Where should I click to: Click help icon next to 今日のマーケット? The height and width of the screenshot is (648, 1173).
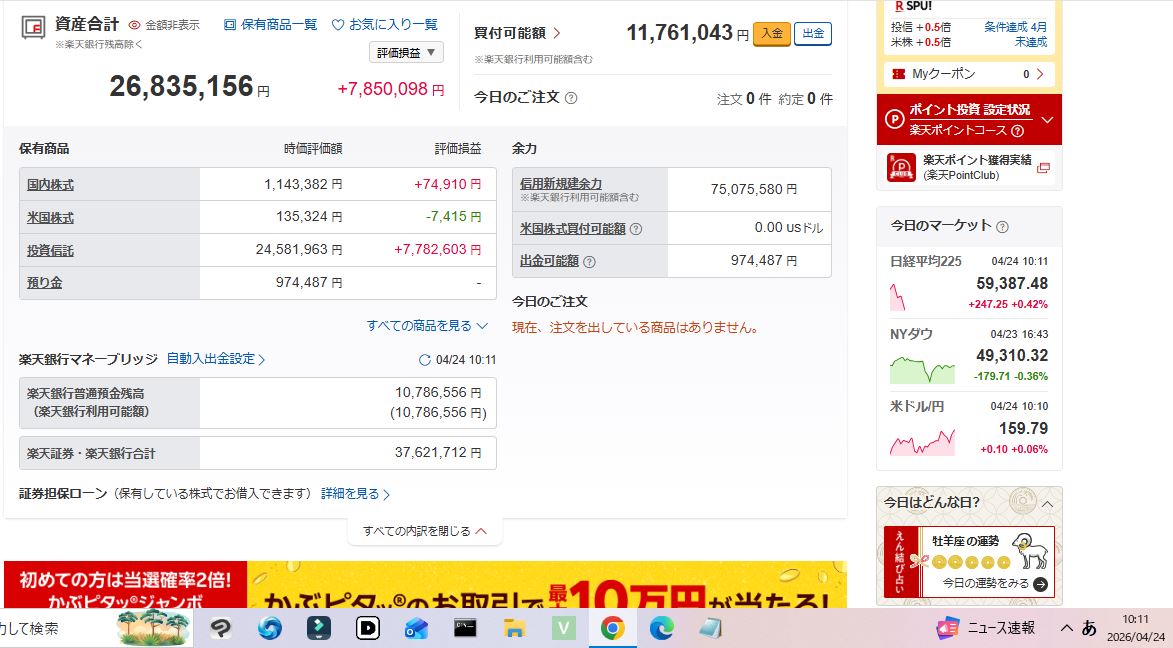(1002, 227)
